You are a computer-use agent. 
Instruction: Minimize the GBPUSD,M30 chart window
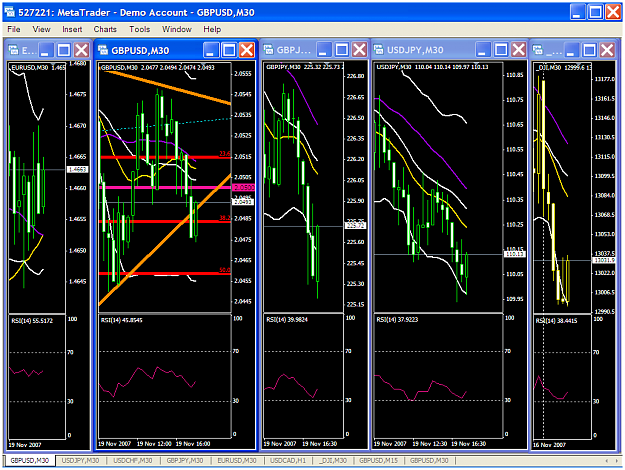(x=211, y=50)
